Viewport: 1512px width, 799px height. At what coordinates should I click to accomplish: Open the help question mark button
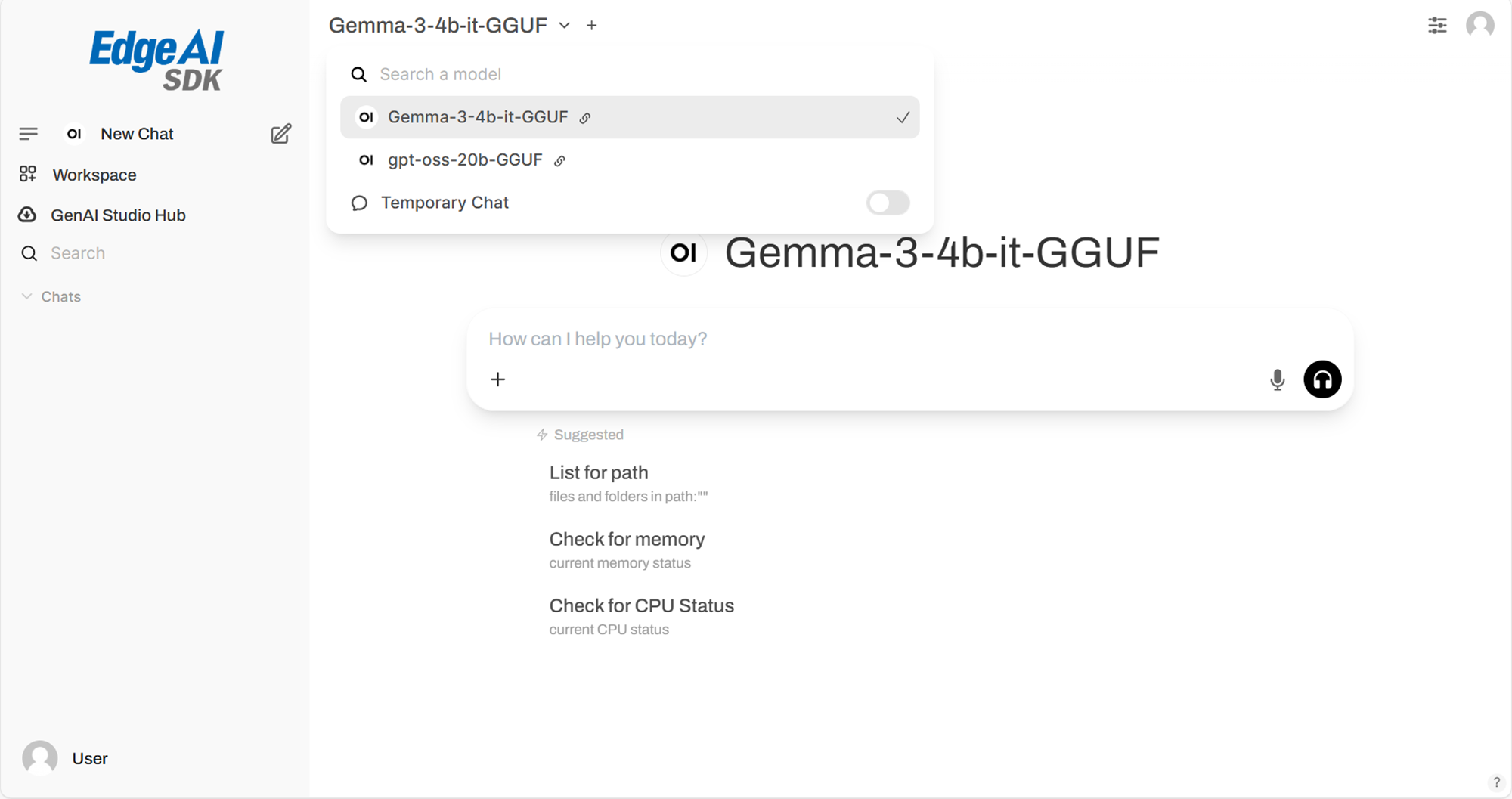[x=1496, y=782]
